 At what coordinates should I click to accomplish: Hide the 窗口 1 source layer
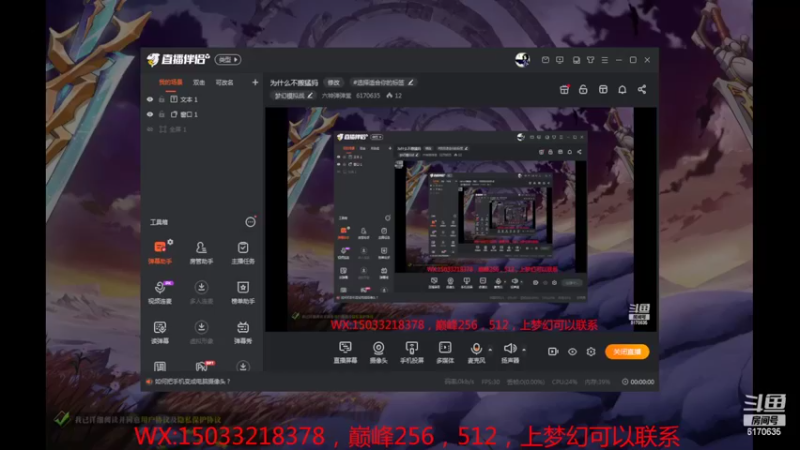[150, 114]
